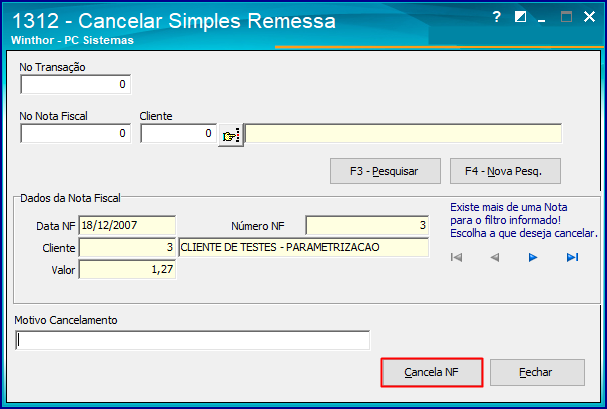Click the Fechar button

(535, 372)
